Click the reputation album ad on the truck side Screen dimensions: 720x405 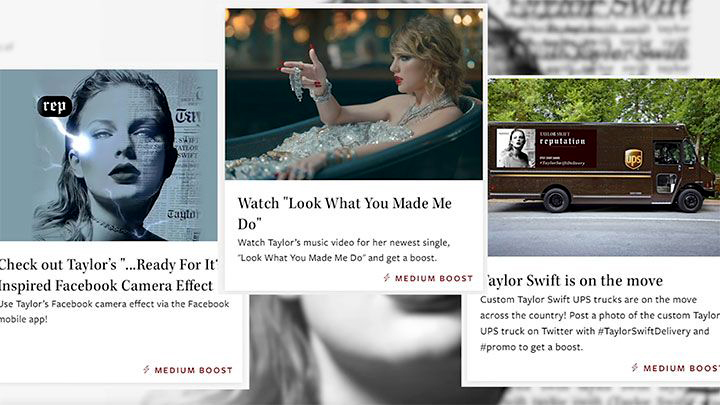click(x=546, y=148)
